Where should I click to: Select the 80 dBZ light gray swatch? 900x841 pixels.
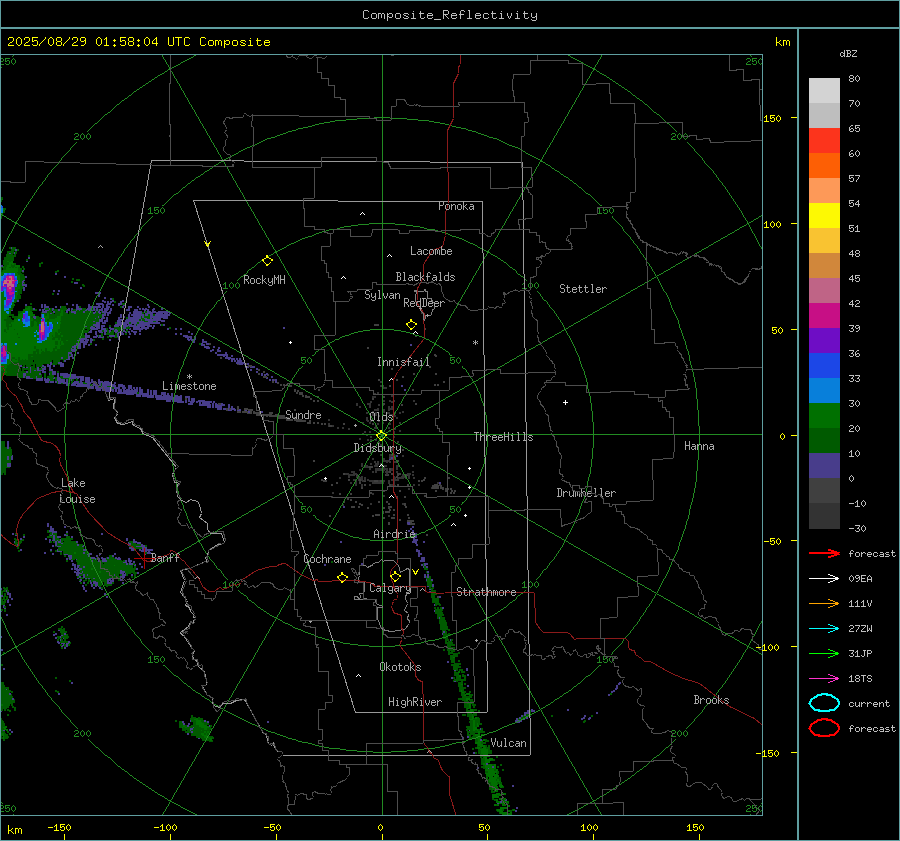[824, 91]
